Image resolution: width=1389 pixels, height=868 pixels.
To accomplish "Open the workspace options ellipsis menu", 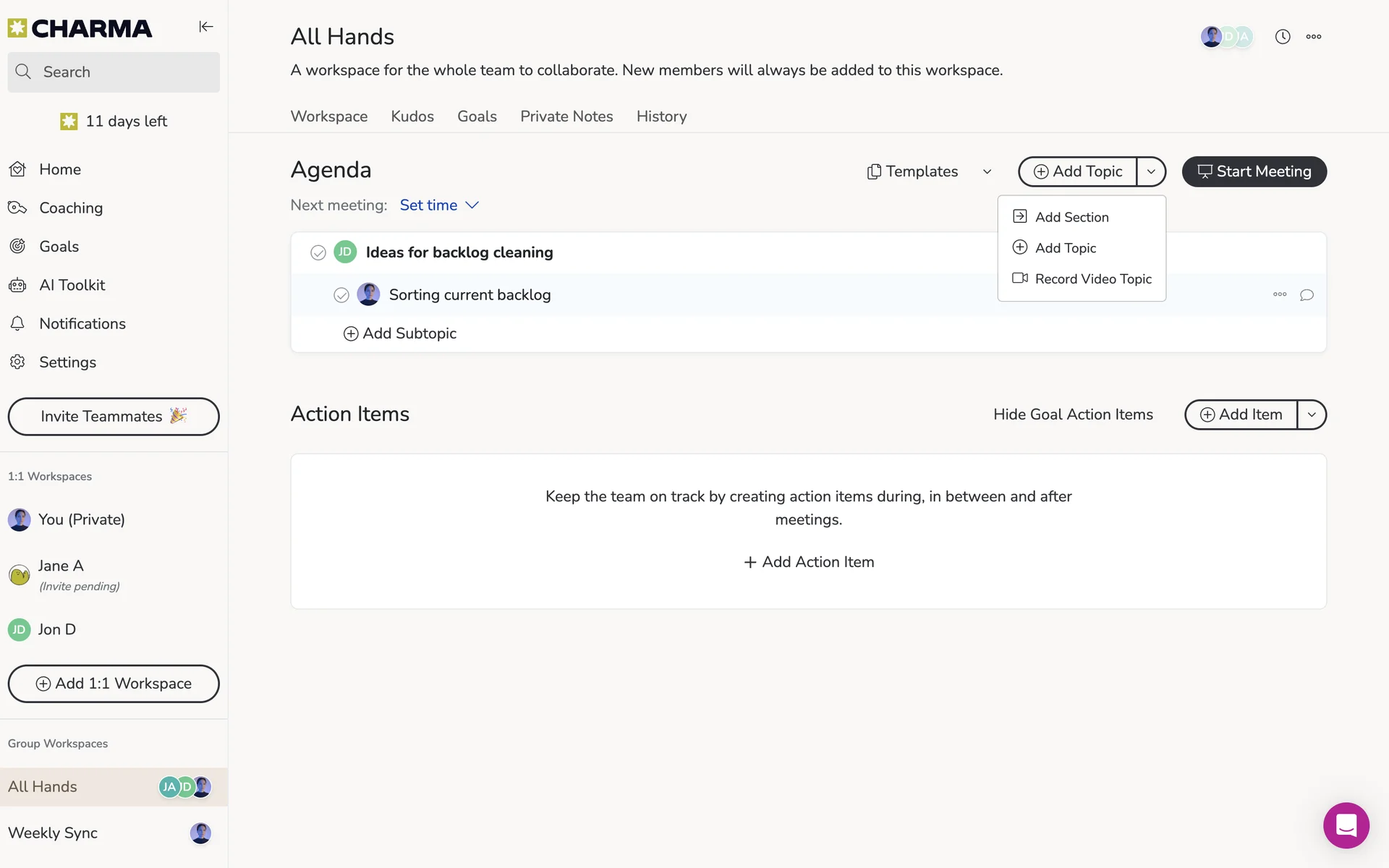I will coord(1313,37).
